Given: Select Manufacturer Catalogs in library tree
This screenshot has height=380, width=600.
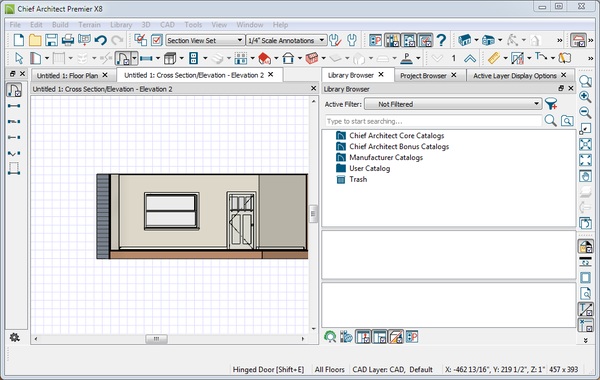Looking at the screenshot, I should coord(386,157).
